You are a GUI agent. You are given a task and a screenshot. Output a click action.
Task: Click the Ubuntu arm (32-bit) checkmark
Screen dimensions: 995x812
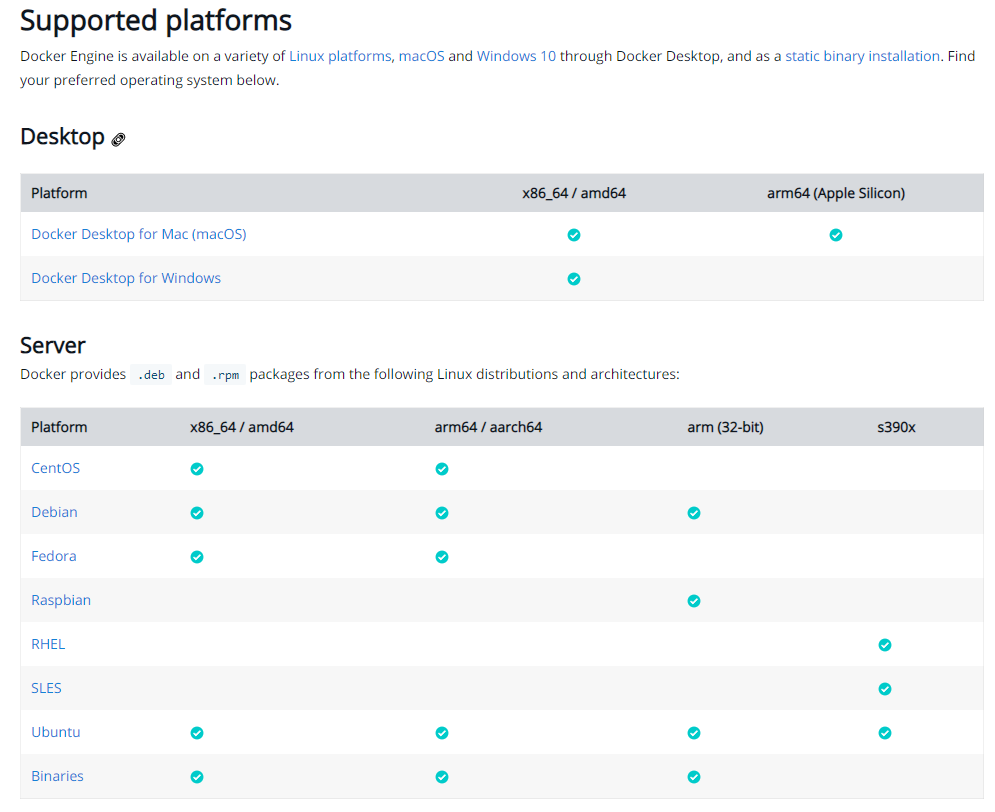pyautogui.click(x=694, y=733)
